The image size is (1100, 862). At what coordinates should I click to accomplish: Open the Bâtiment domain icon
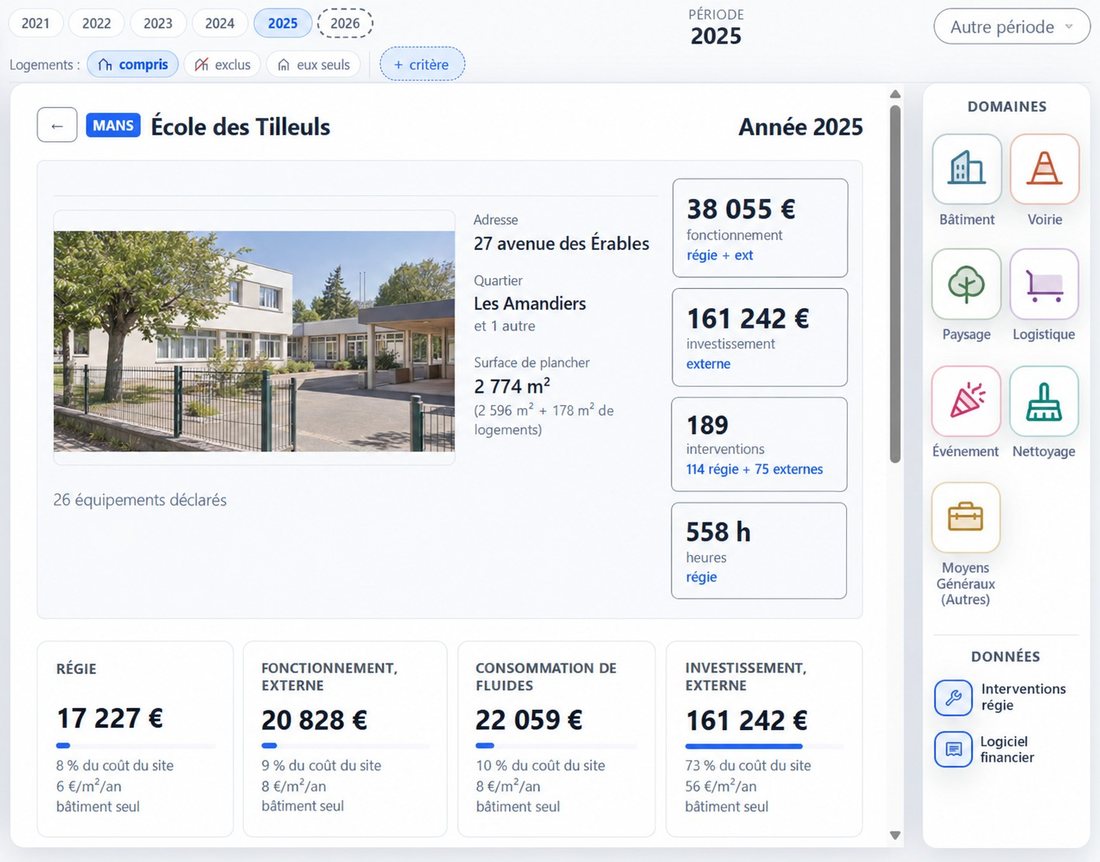click(967, 169)
